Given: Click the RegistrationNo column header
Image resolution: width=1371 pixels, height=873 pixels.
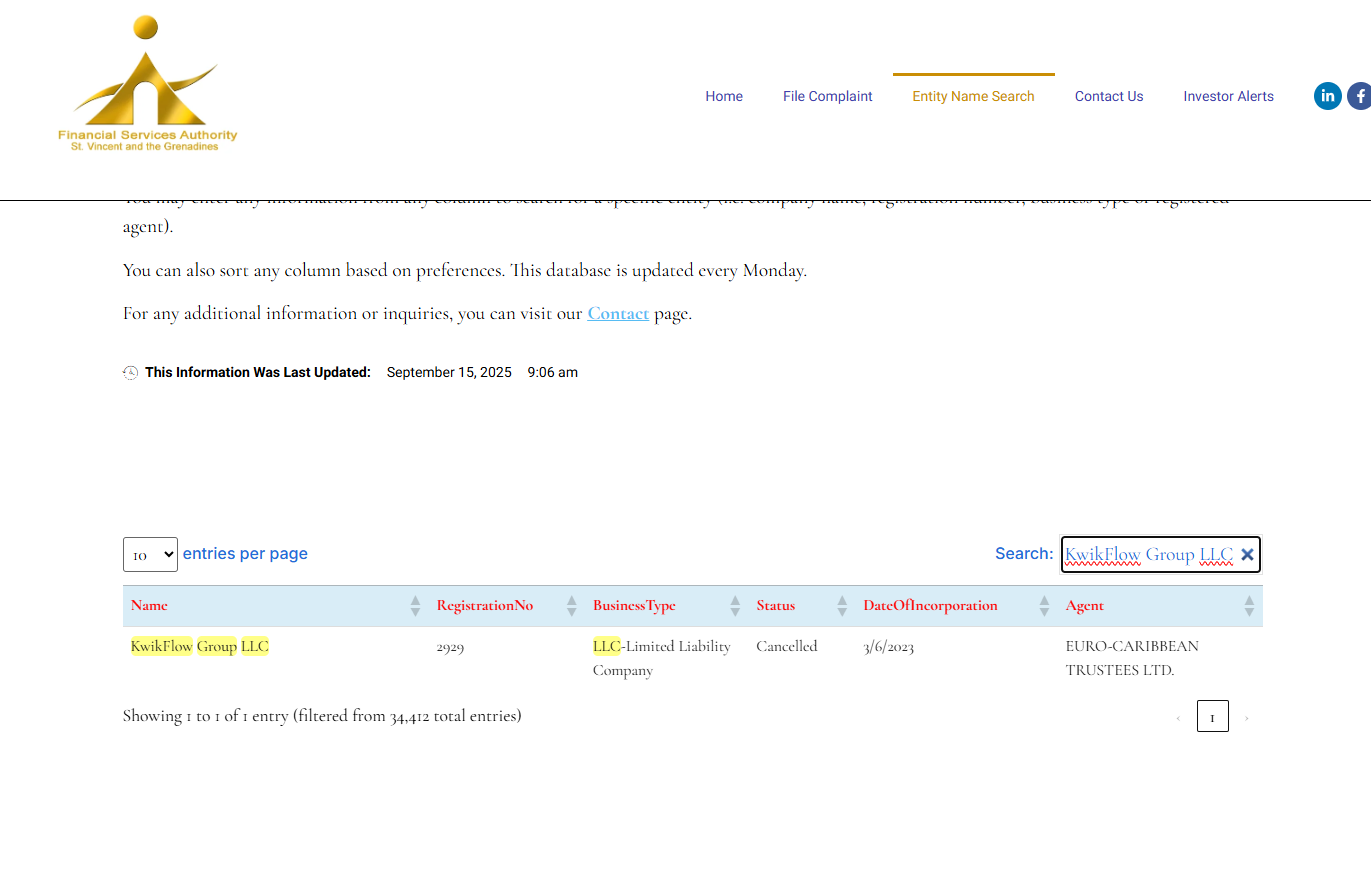Looking at the screenshot, I should [x=507, y=606].
